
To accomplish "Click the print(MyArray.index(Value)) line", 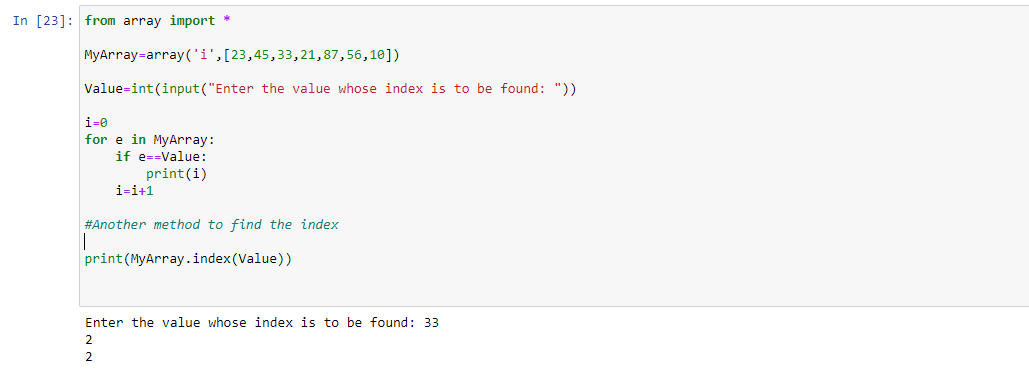I will tap(188, 259).
